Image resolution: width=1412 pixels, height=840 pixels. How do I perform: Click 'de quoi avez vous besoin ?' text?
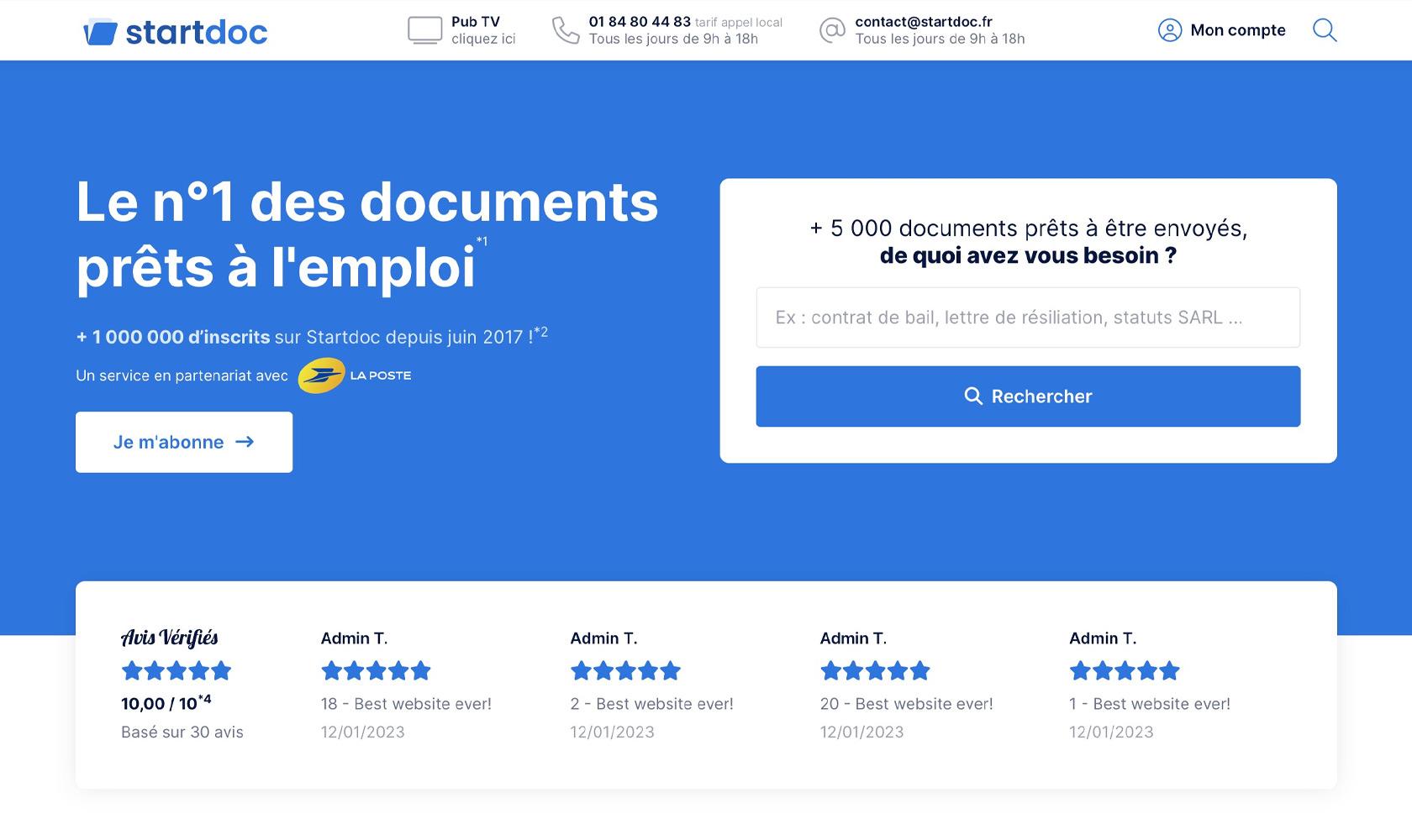tap(1028, 255)
